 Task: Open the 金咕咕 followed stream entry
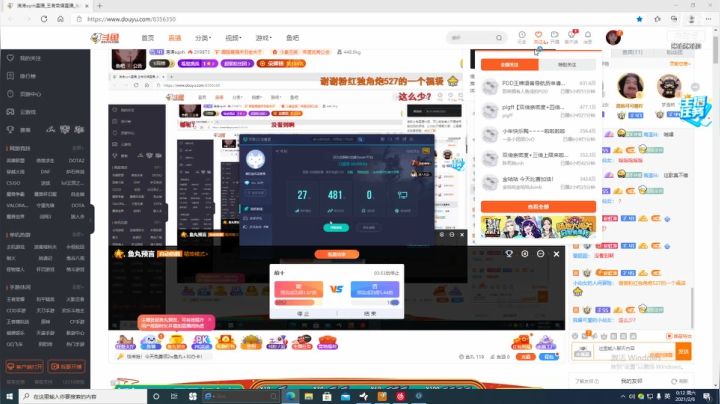point(538,183)
